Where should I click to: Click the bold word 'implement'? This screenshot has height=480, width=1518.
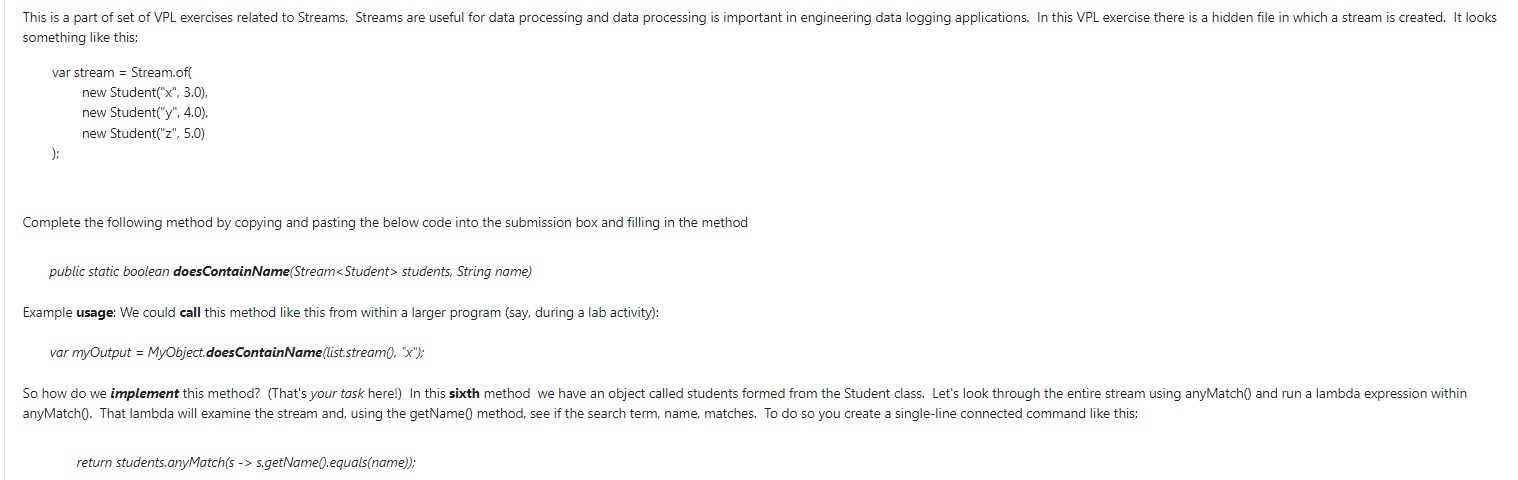point(146,394)
